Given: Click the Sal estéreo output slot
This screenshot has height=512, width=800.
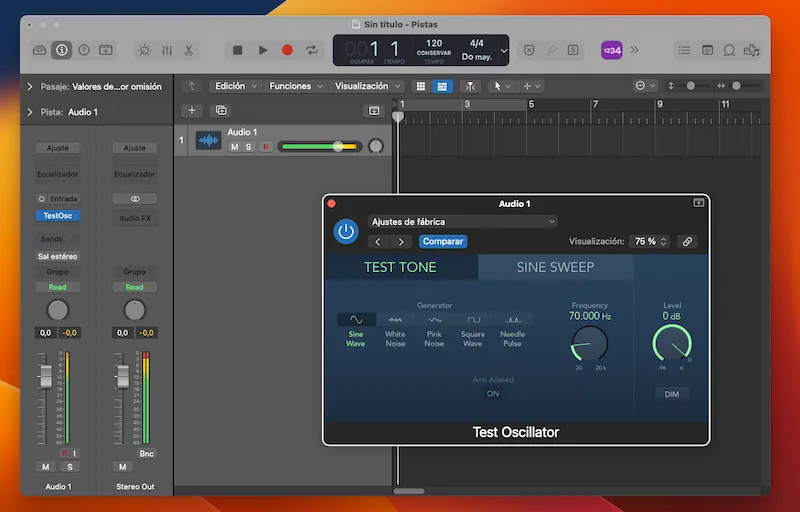Looking at the screenshot, I should pyautogui.click(x=58, y=257).
